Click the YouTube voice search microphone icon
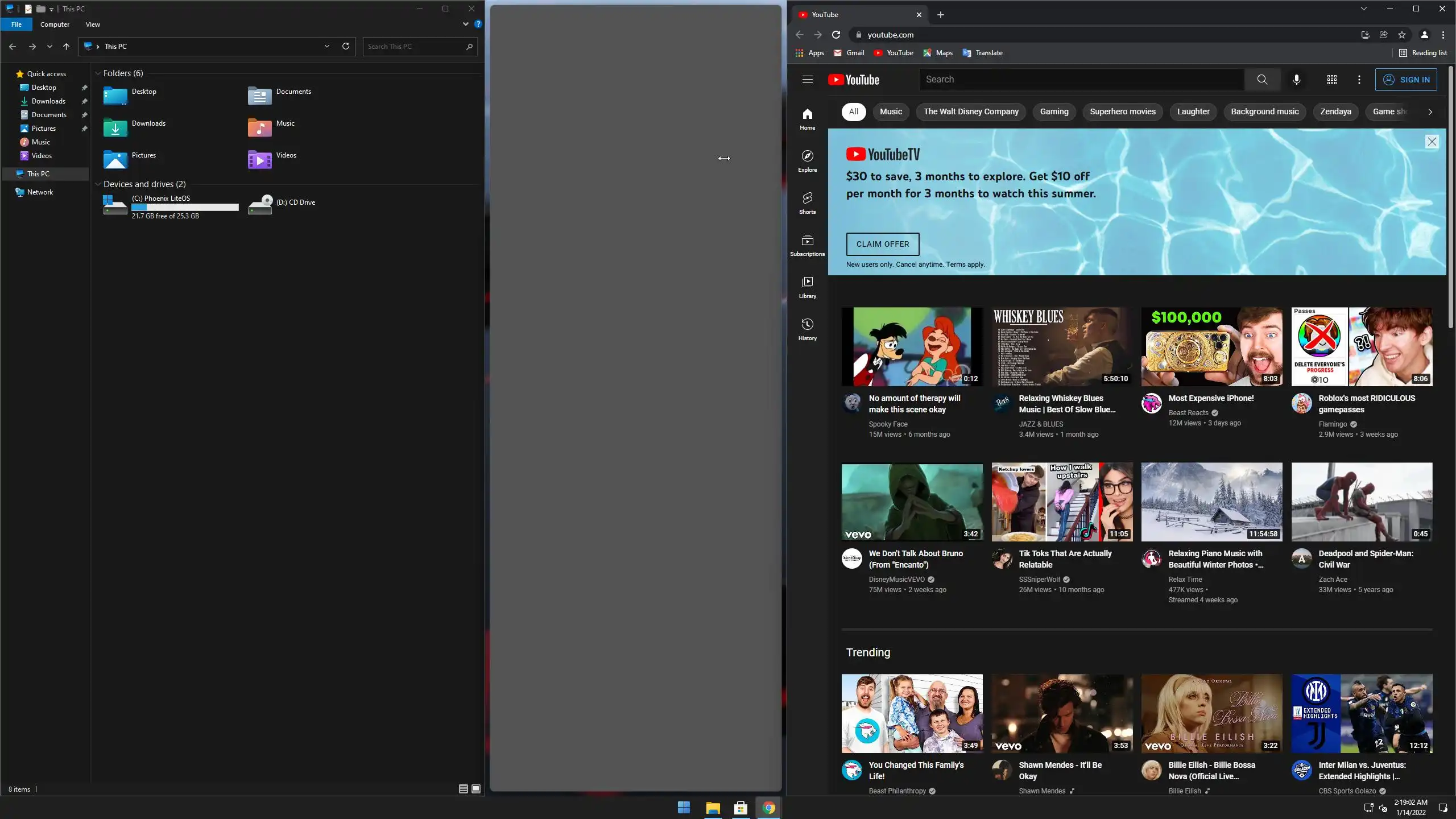Screen dimensions: 1456x819 tap(1296, 80)
